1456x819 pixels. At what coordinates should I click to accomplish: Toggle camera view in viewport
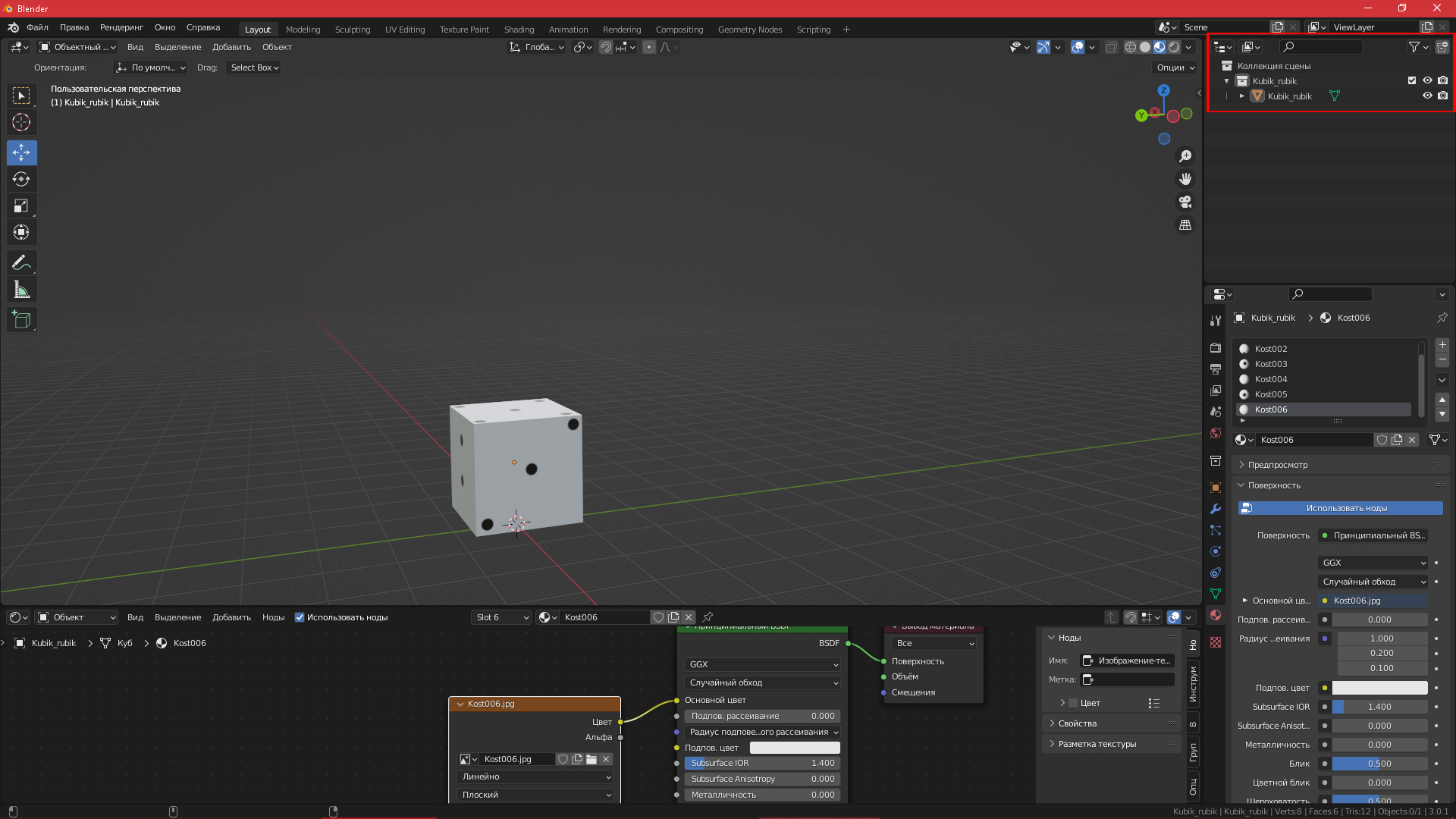tap(1185, 202)
